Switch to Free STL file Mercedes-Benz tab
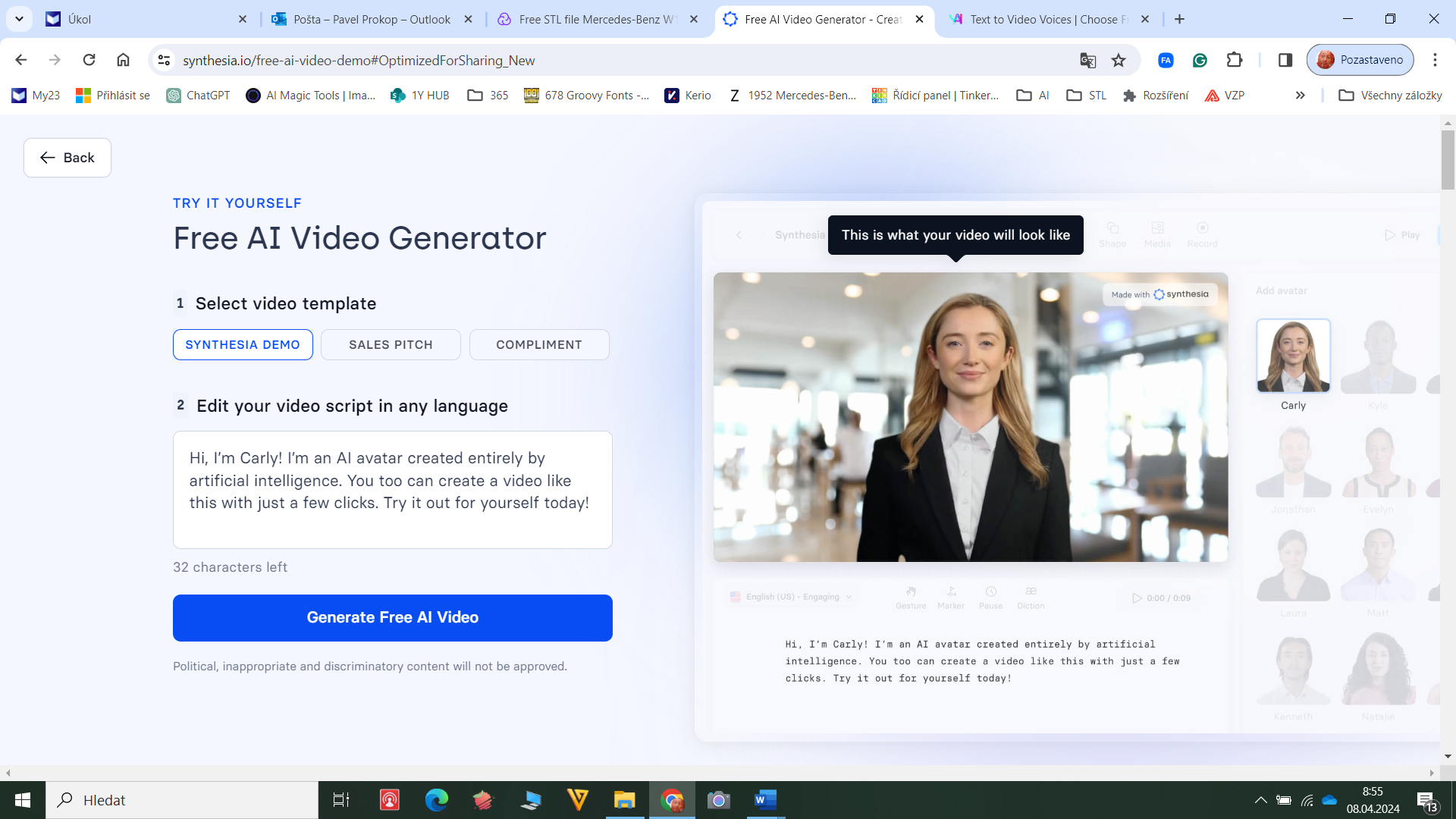The width and height of the screenshot is (1456, 819). pos(598,20)
